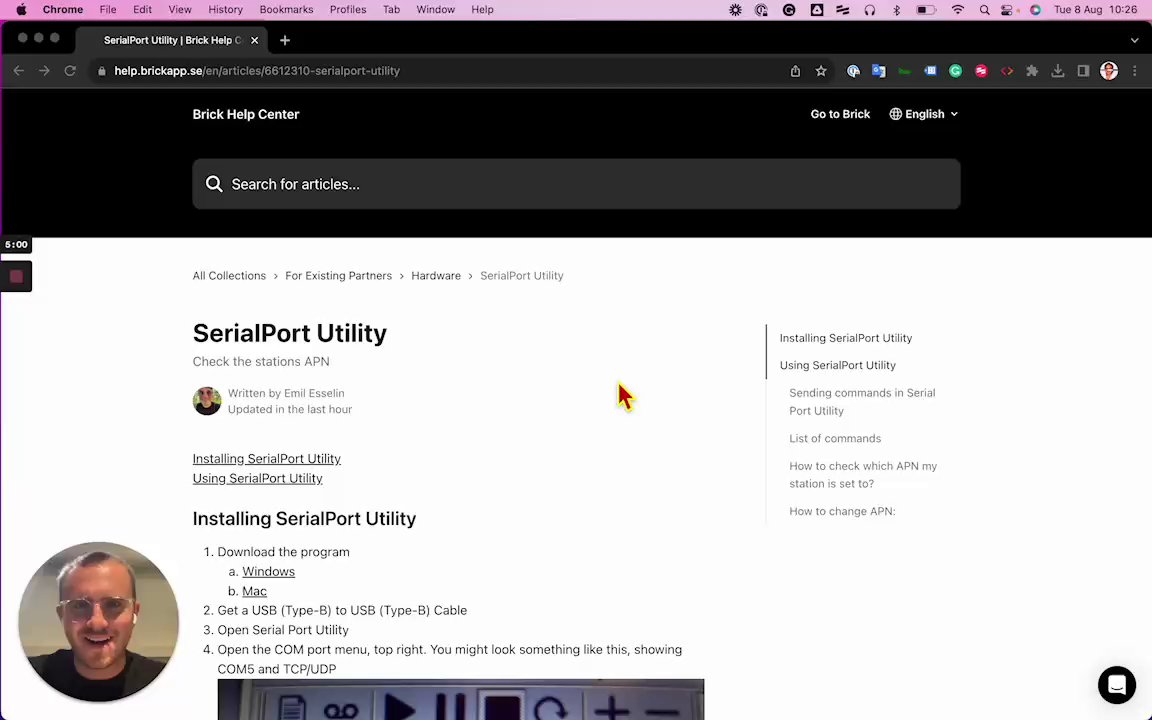Open Brick Help Center home link
This screenshot has width=1152, height=720.
pyautogui.click(x=245, y=114)
